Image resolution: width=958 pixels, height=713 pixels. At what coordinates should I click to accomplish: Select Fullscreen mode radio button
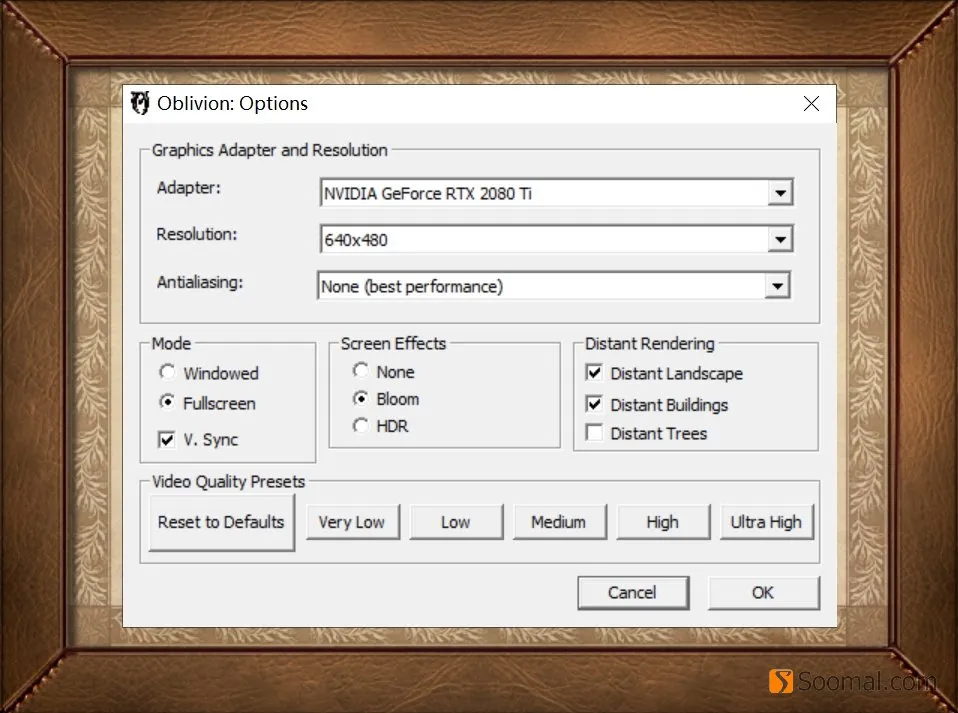pyautogui.click(x=167, y=402)
